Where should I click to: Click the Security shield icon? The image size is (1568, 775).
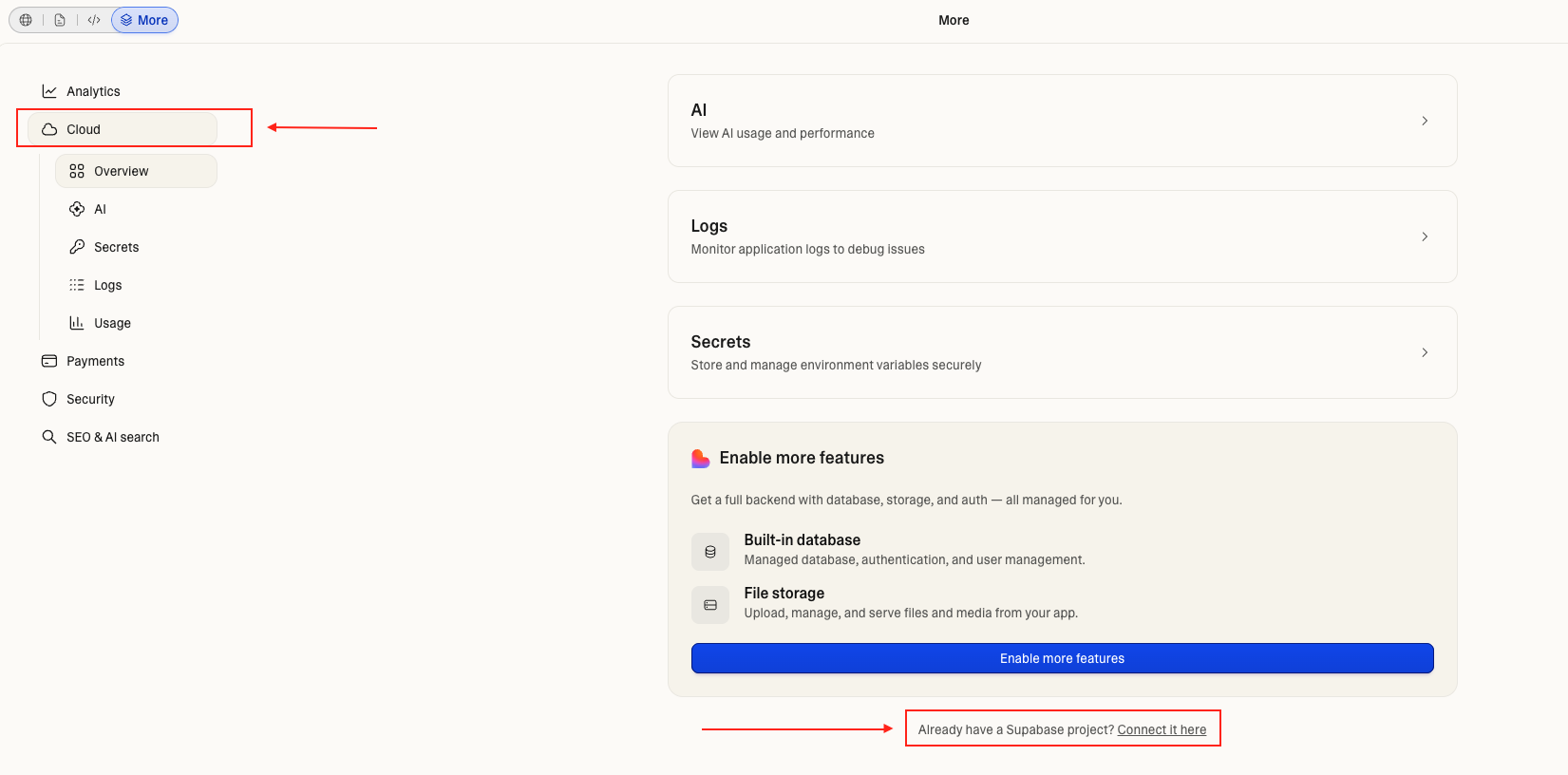49,399
